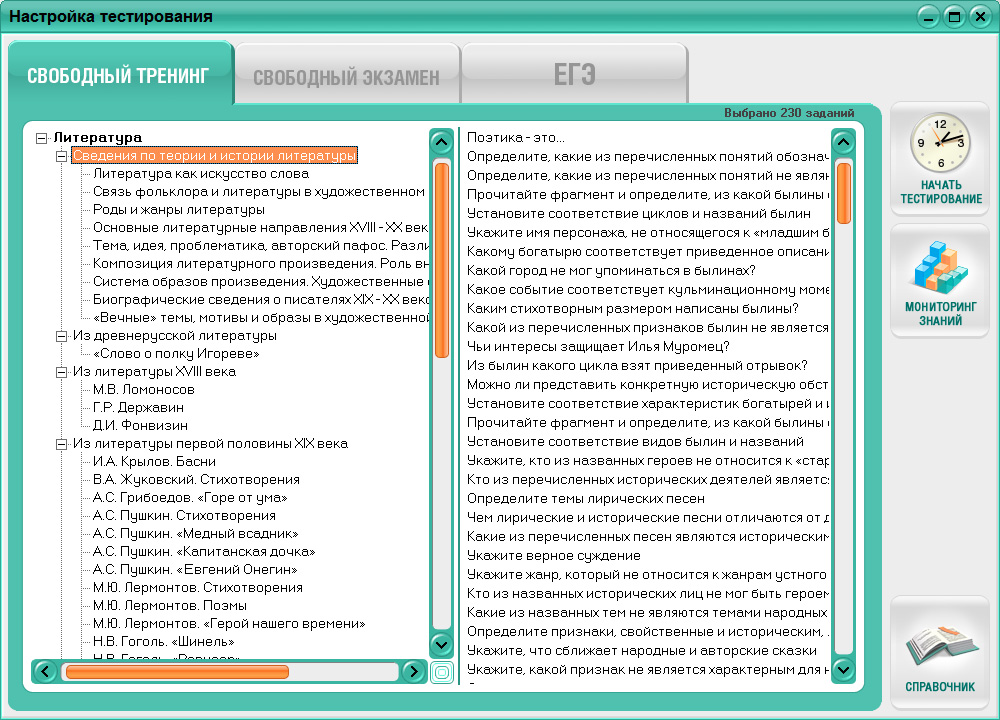This screenshot has height=720, width=1000.
Task: Click the clock icon to start testing
Action: [x=940, y=142]
